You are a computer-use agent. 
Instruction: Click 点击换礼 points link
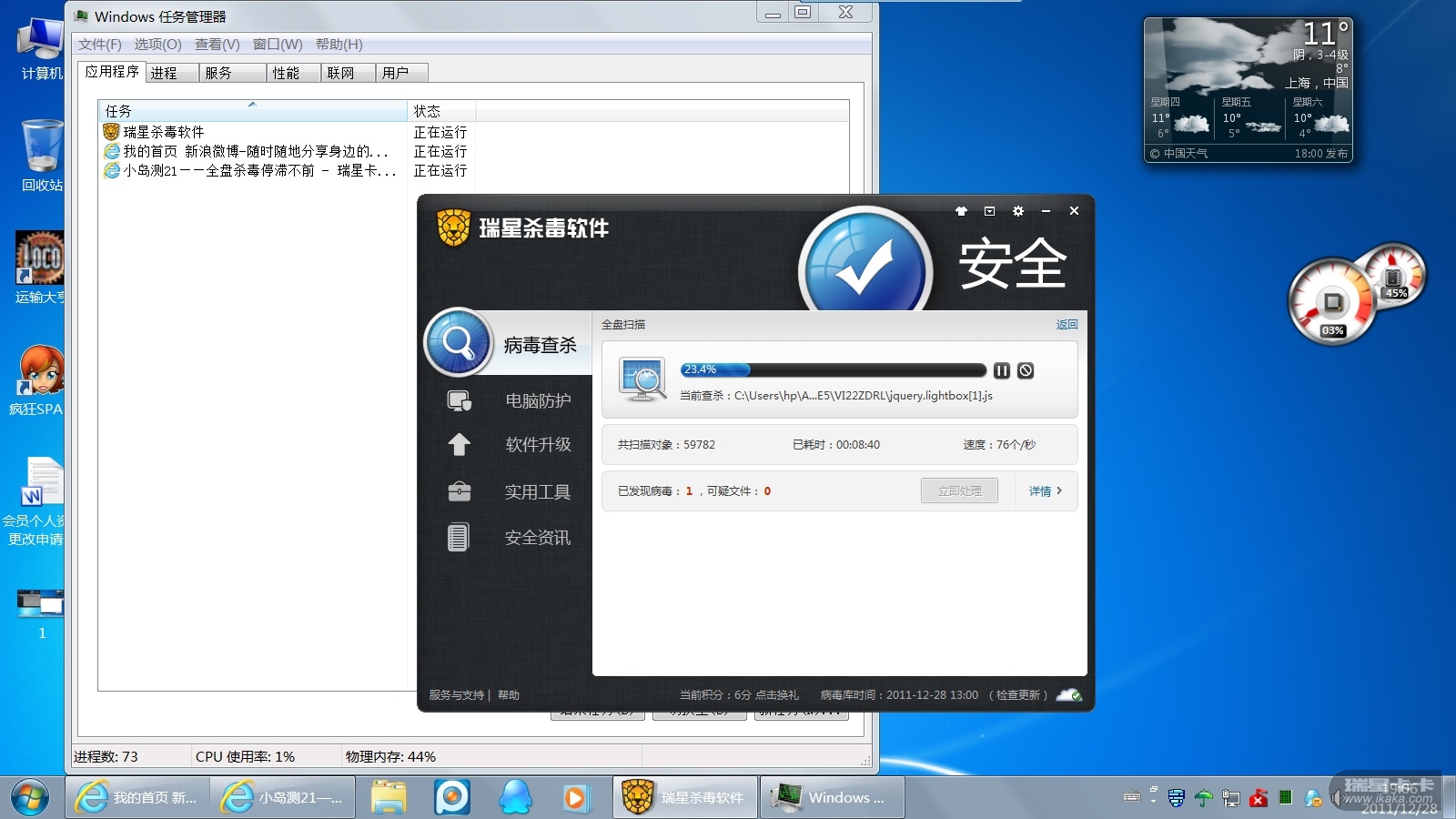(777, 695)
